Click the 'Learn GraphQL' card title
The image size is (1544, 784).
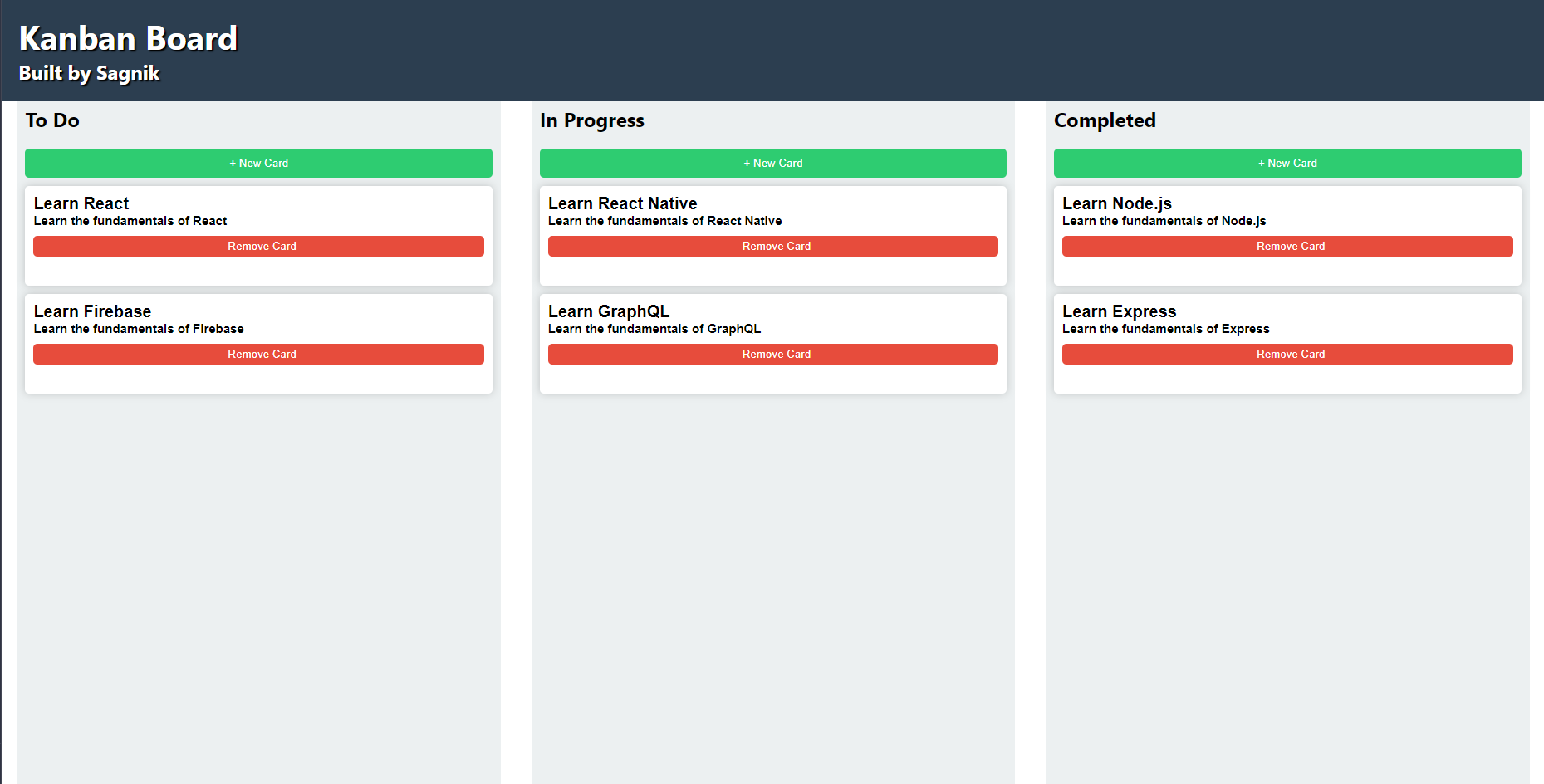[x=609, y=311]
